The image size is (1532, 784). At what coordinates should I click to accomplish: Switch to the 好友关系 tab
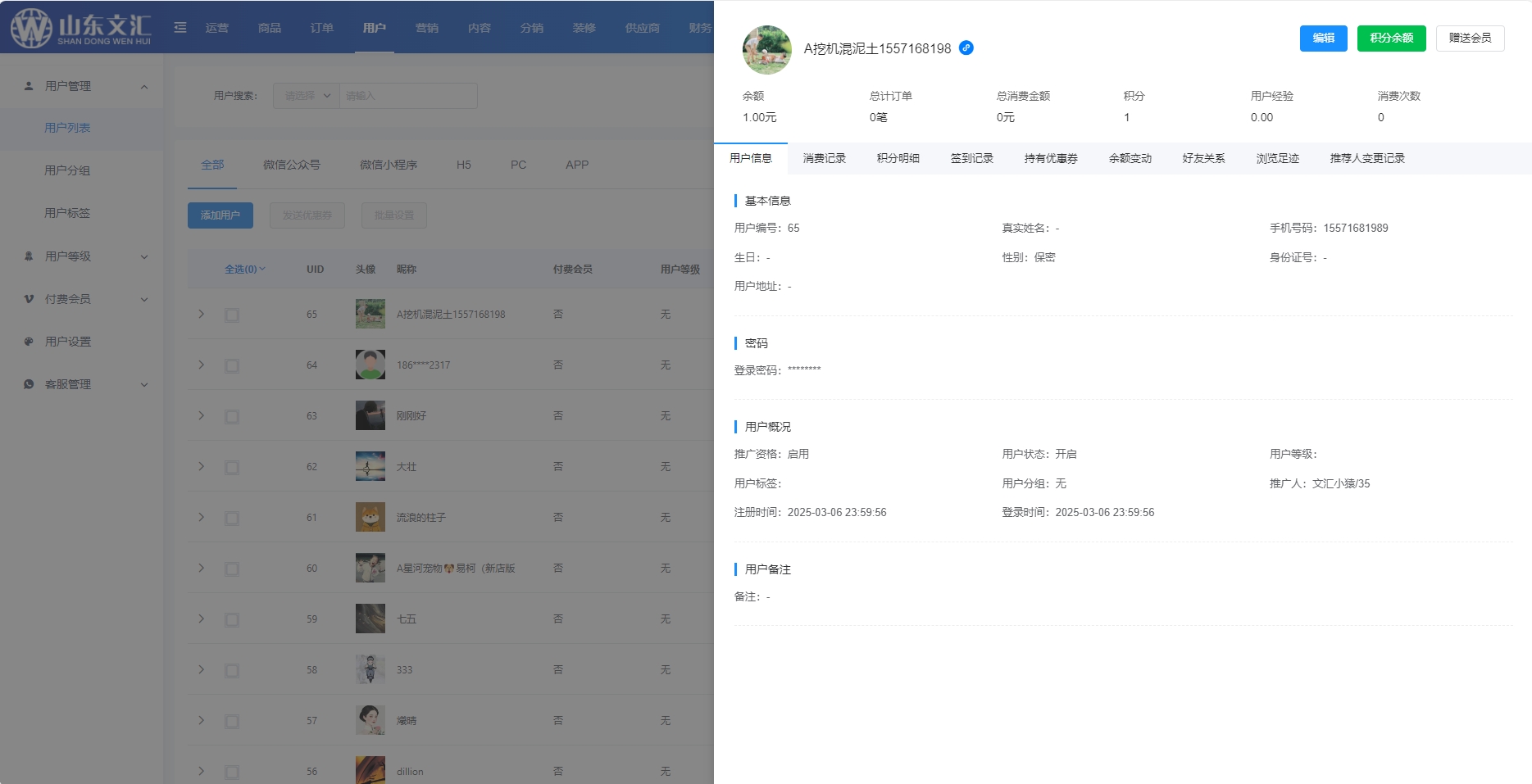pyautogui.click(x=1203, y=158)
